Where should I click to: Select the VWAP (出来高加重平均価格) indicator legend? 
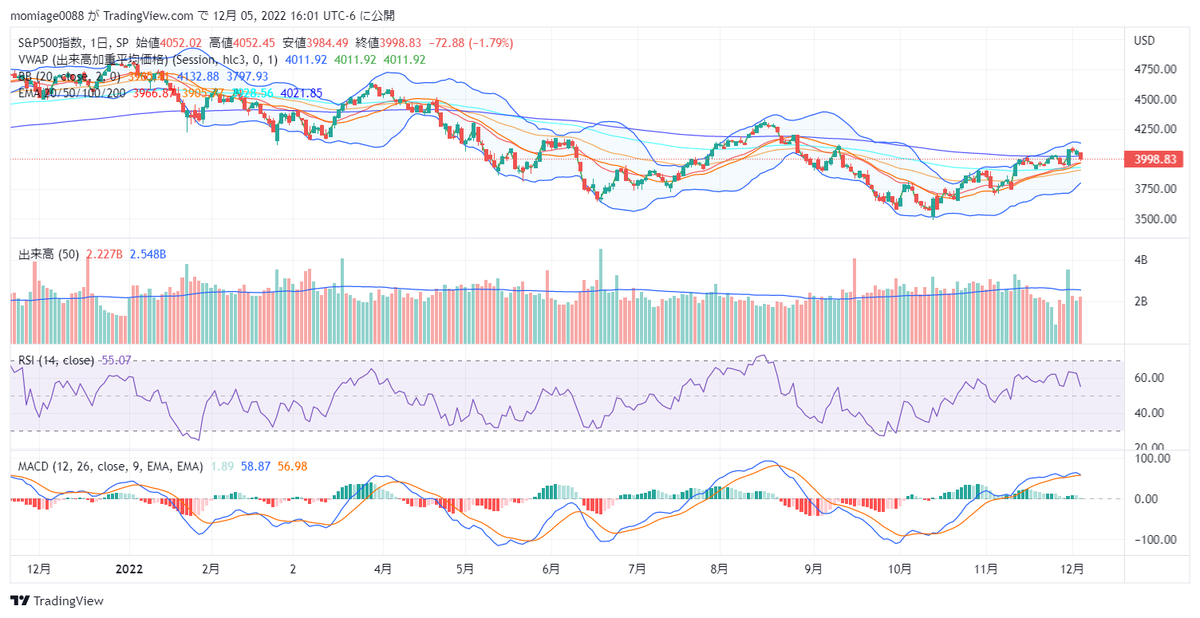(150, 60)
